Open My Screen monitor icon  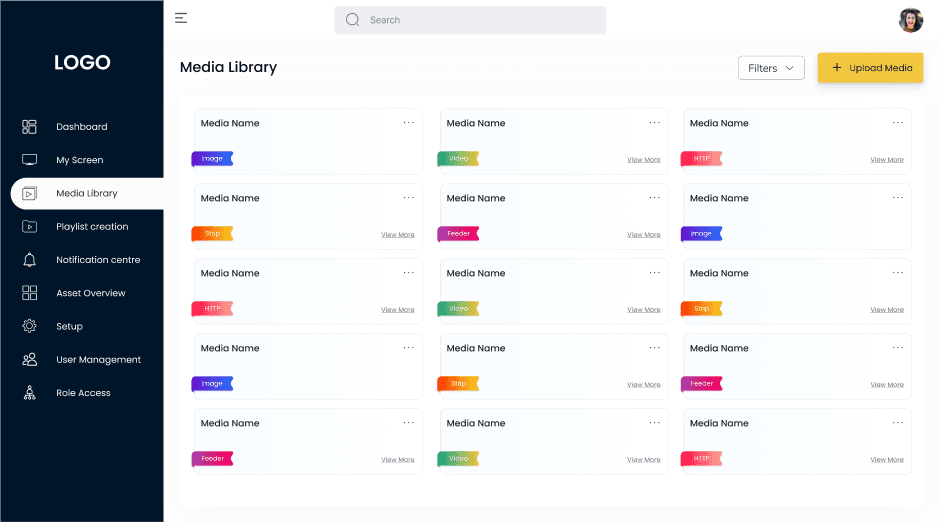[x=29, y=160]
